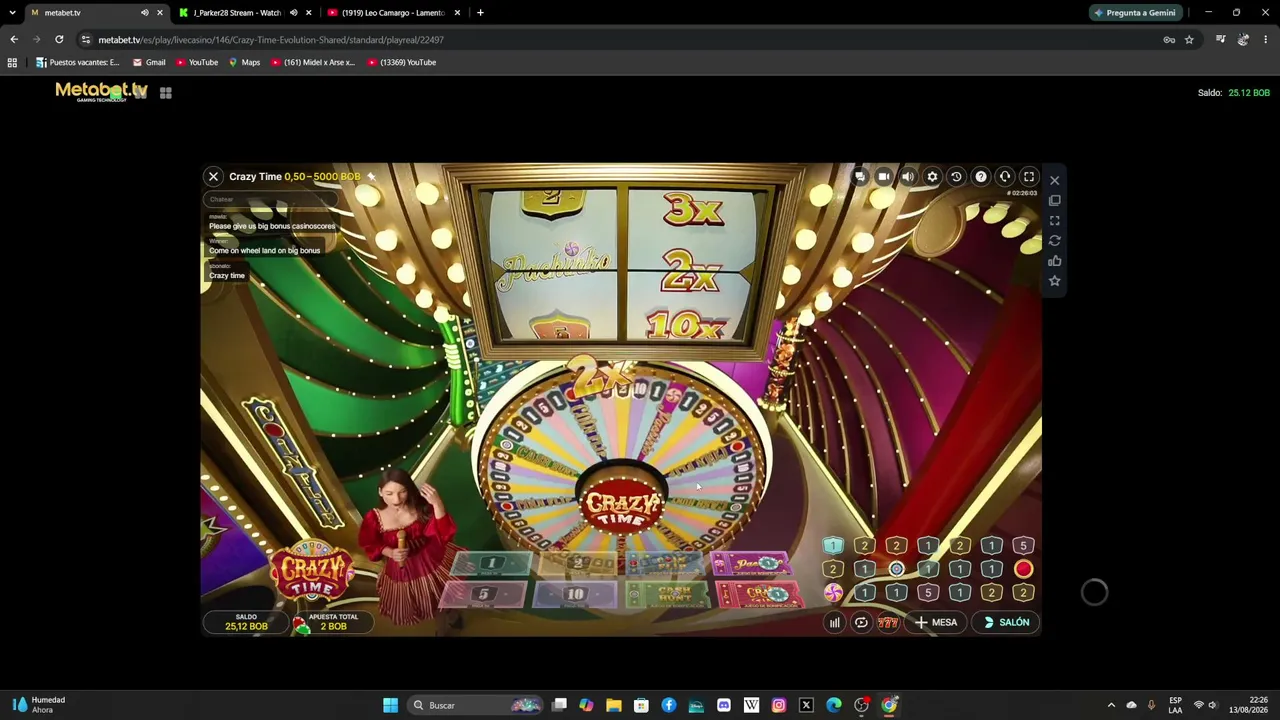
Task: Open a new browser tab
Action: point(480,13)
